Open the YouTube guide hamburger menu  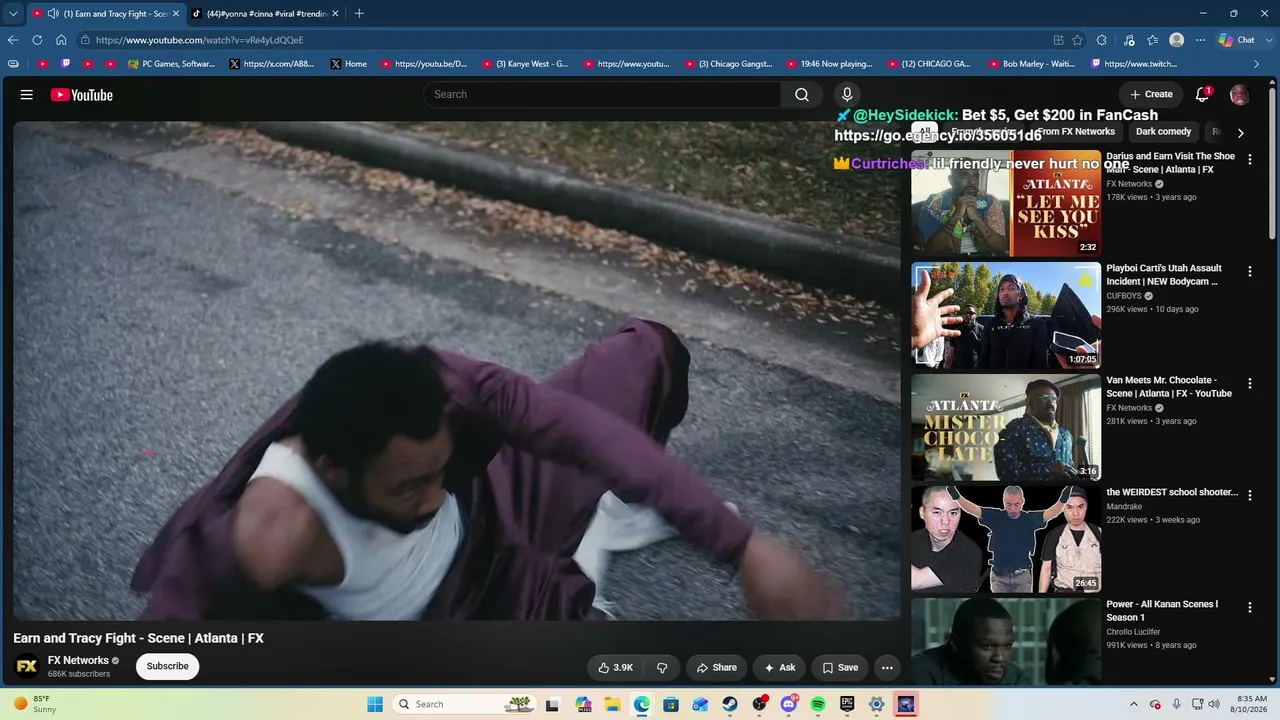pos(27,95)
